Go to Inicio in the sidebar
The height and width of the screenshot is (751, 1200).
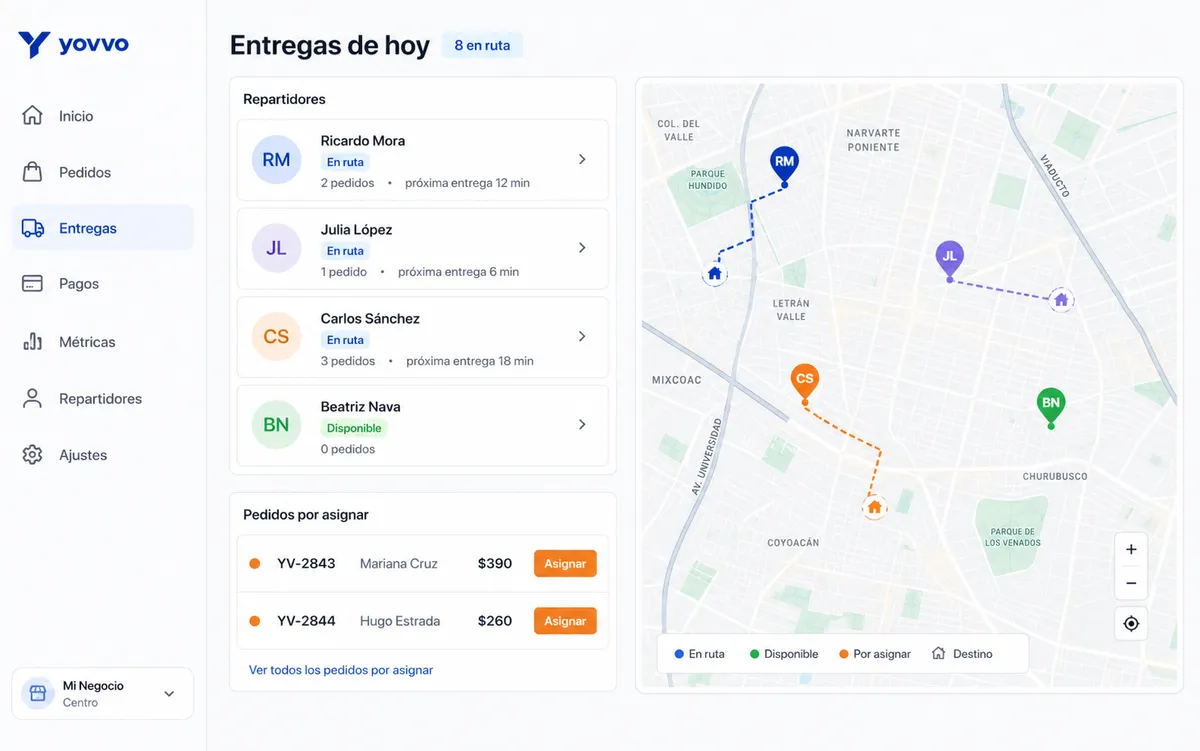102,116
